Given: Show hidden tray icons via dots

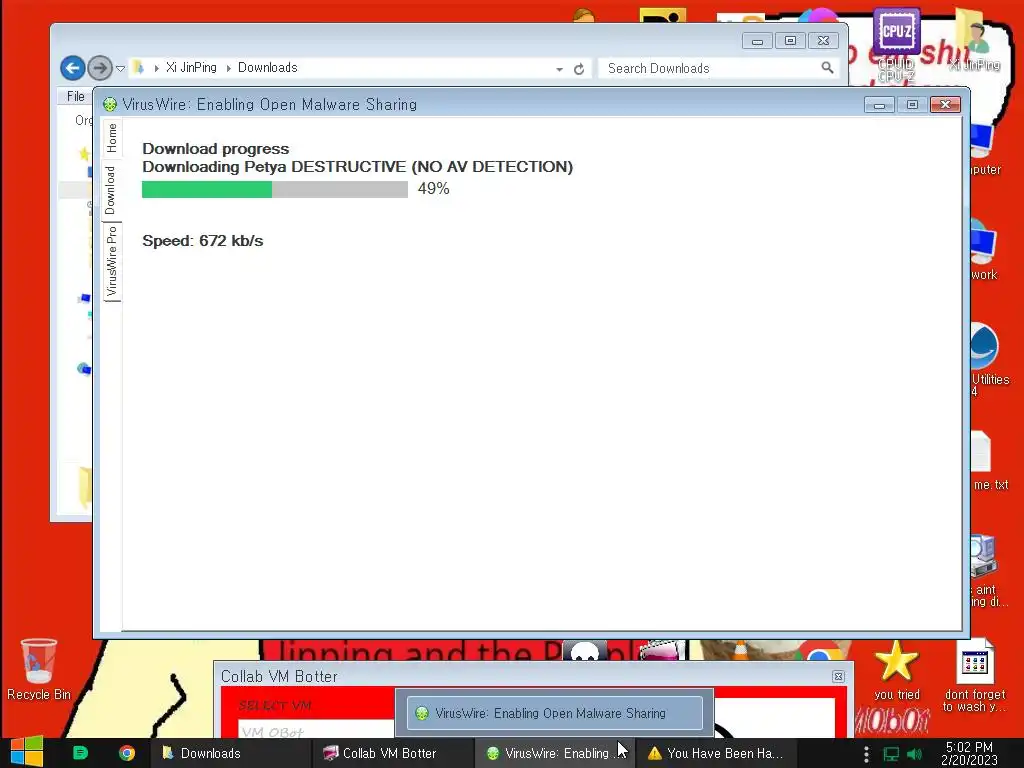Looking at the screenshot, I should pyautogui.click(x=866, y=754).
